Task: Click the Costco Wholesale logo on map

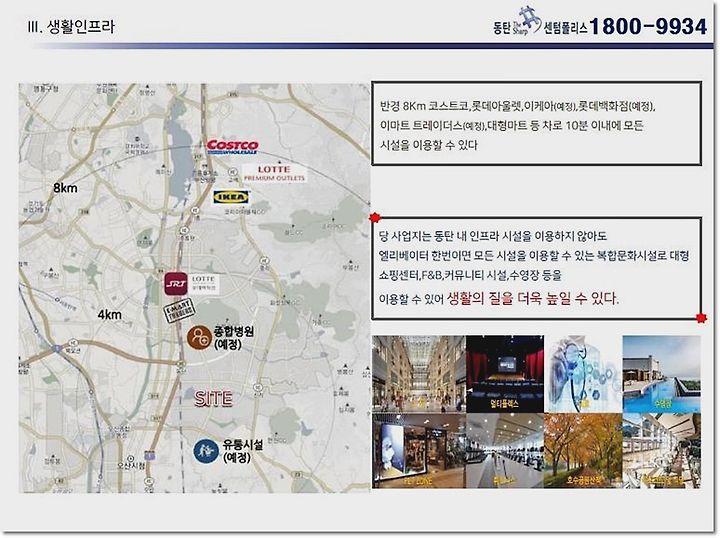Action: 232,147
